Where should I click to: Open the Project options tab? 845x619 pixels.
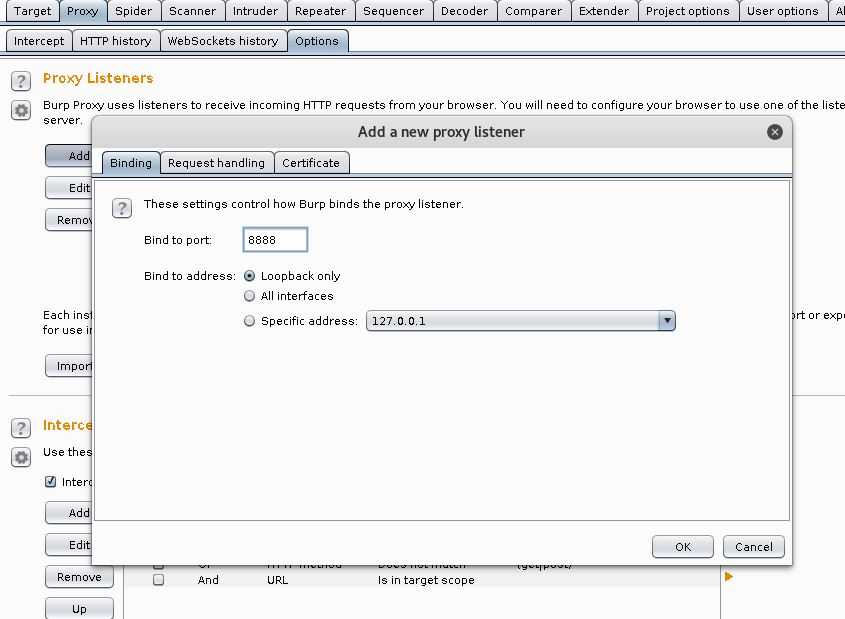[688, 11]
